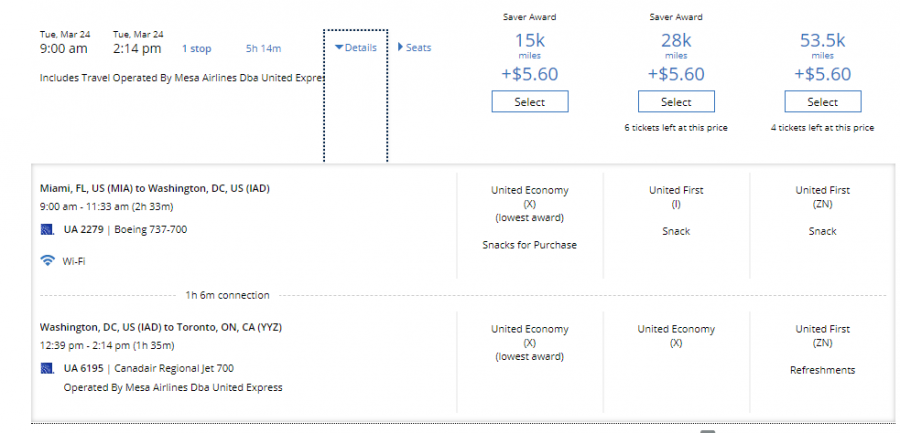Click the 28k miles price
The width and height of the screenshot is (900, 433).
676,41
